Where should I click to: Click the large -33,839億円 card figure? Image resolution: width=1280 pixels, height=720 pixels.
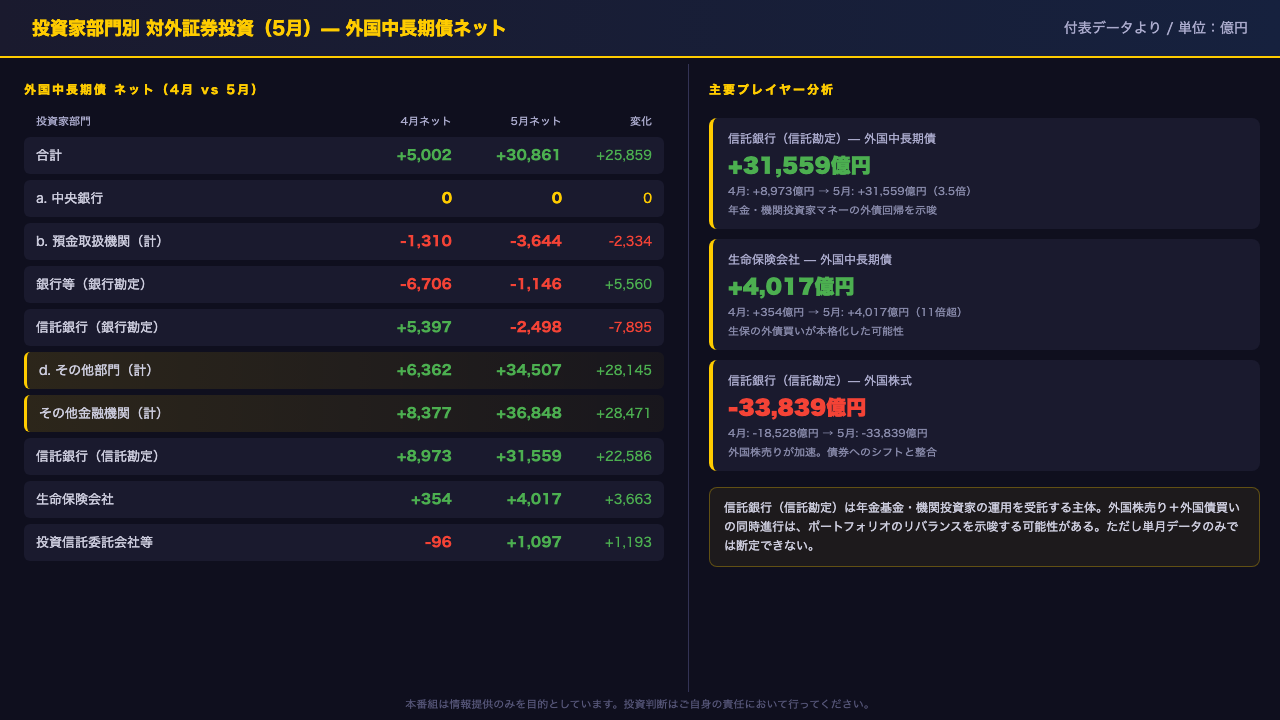(x=797, y=408)
